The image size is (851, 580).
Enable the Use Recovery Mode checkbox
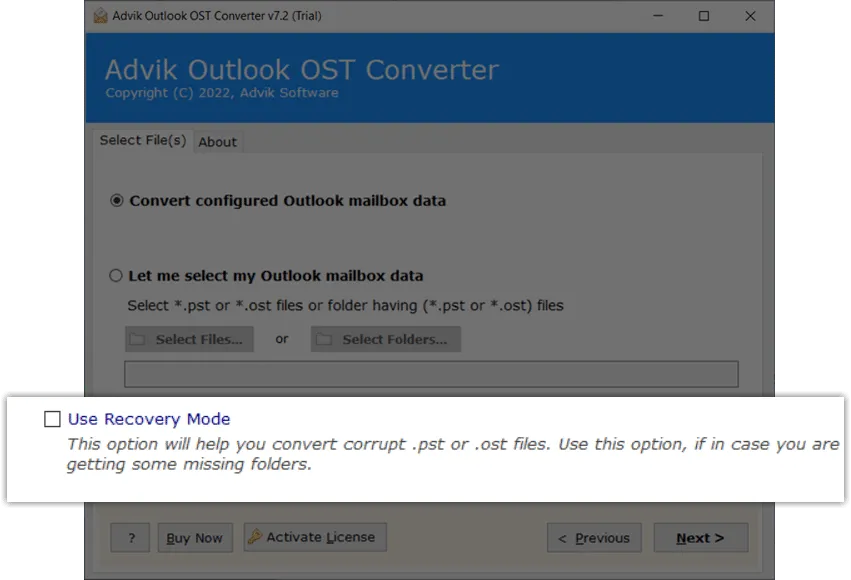(x=52, y=420)
